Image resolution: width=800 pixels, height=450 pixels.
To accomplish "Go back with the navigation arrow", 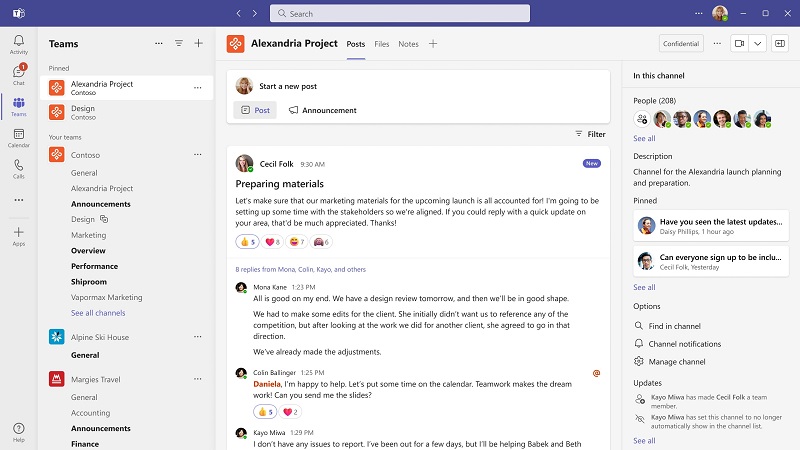I will [x=238, y=13].
